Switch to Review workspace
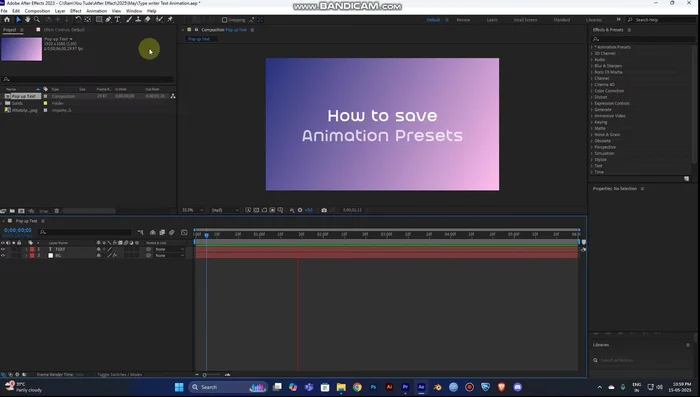Screen dimensions: 700x397 click(x=463, y=20)
